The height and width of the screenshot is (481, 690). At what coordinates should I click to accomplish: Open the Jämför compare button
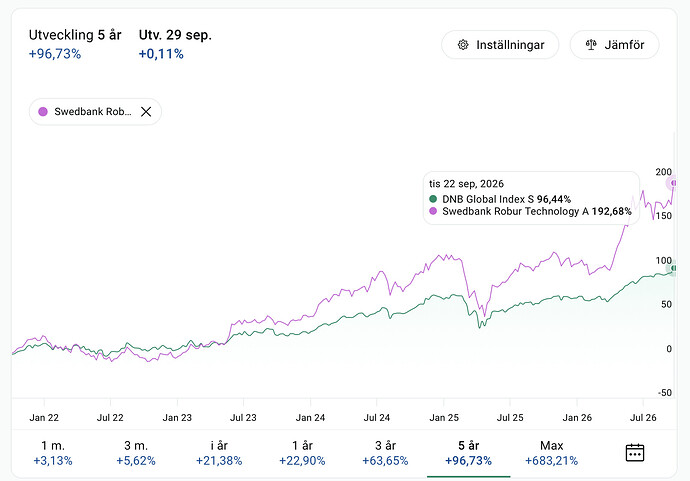pos(614,44)
